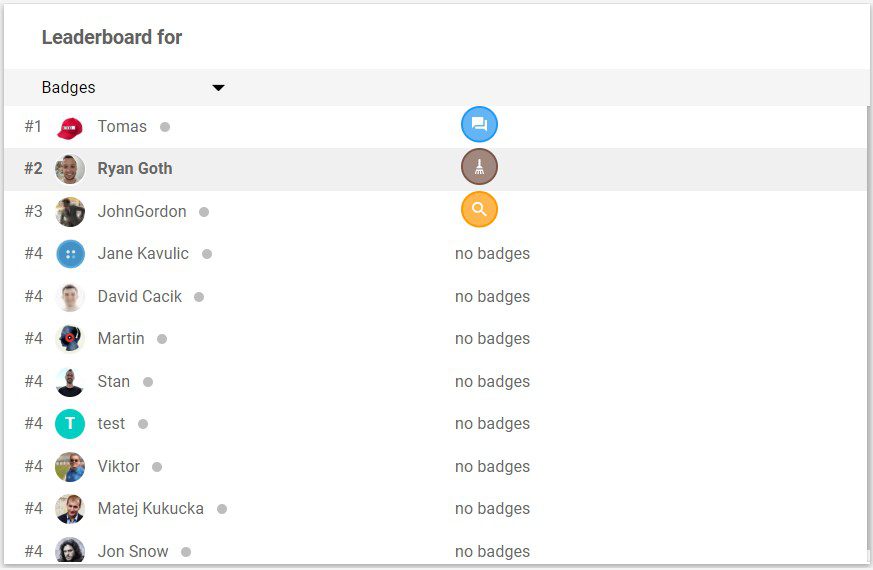Click status dot beside Matej Kukucka
Viewport: 873px width, 570px height.
[222, 509]
